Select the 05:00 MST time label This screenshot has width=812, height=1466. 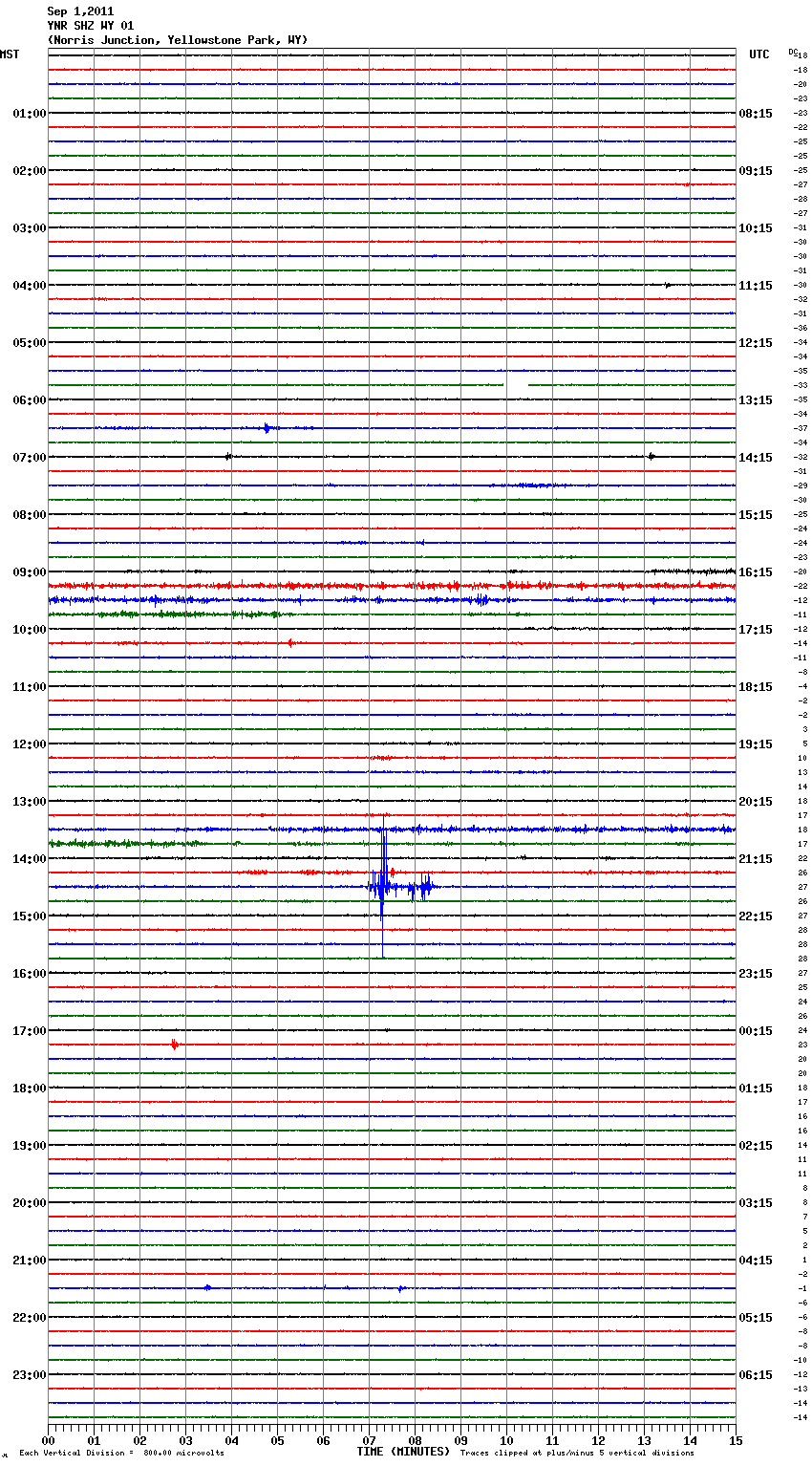29,343
